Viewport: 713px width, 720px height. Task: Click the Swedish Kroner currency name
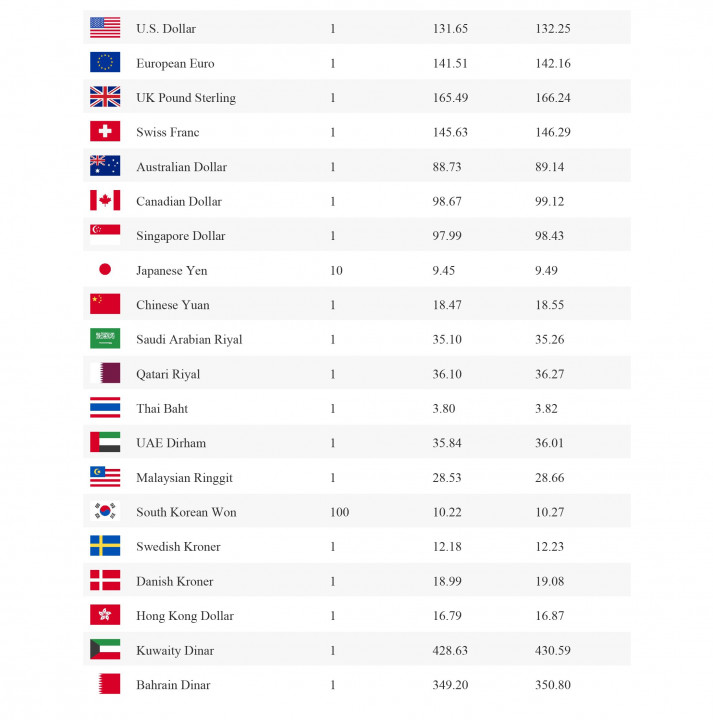point(179,546)
